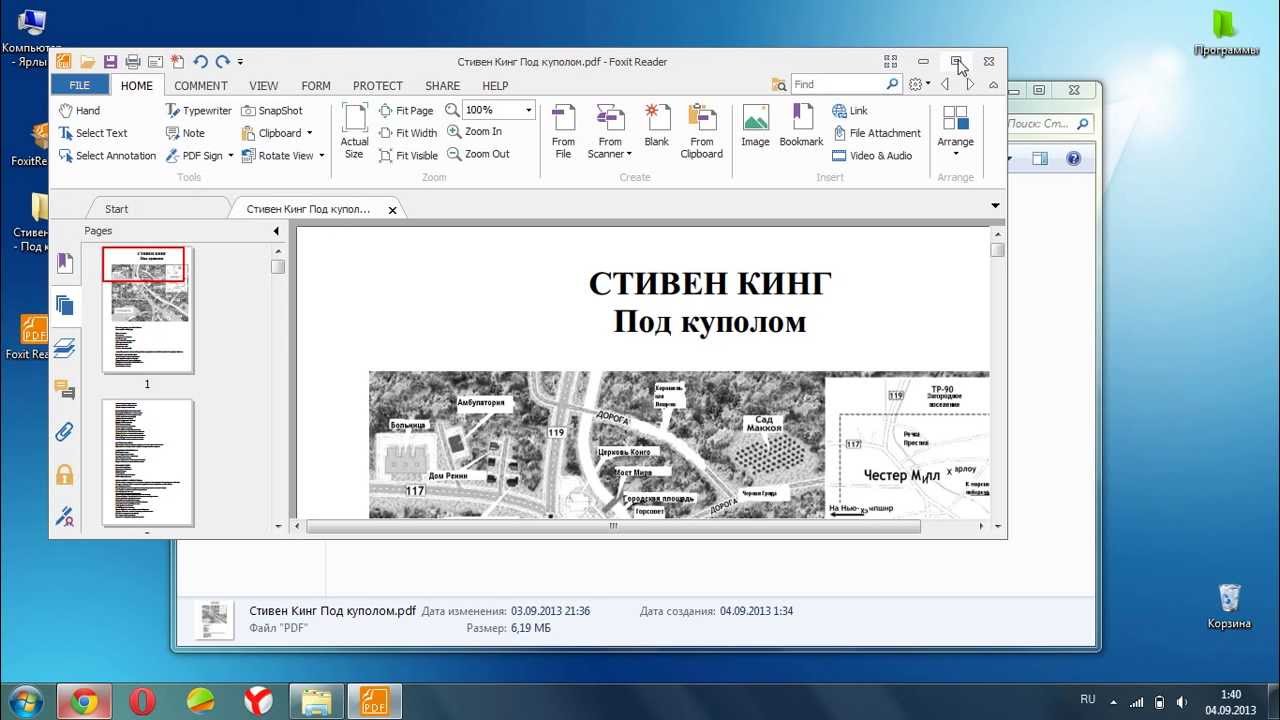The width and height of the screenshot is (1280, 720).
Task: Pick the Typewriter tool
Action: [x=199, y=111]
